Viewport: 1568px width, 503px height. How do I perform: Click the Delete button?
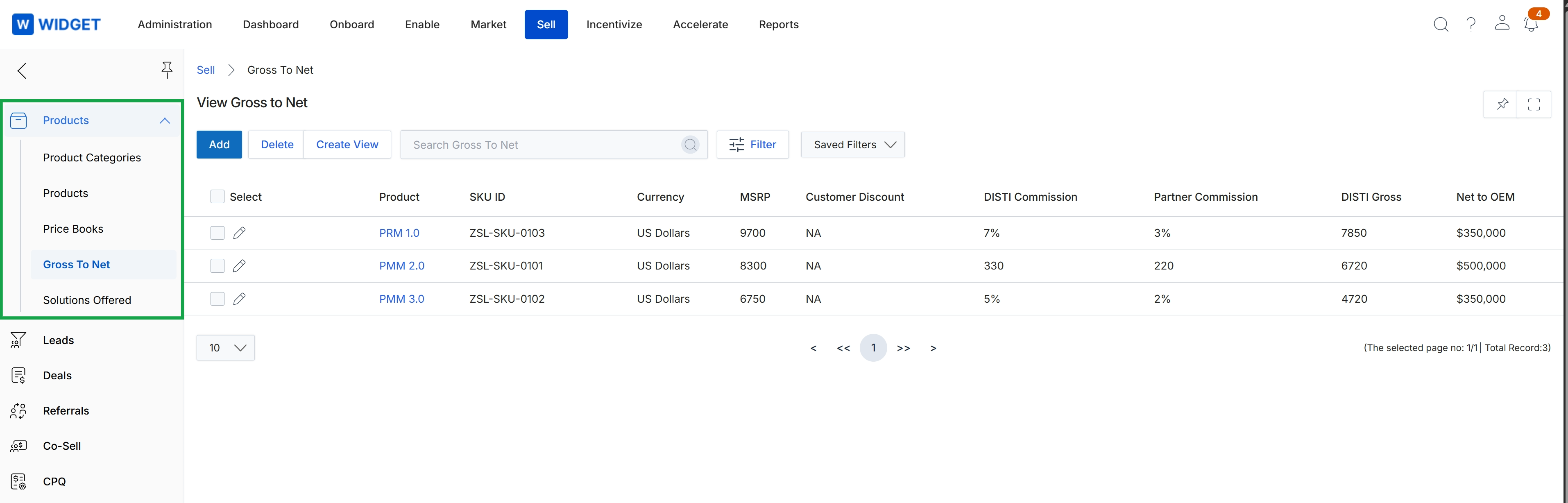click(277, 145)
